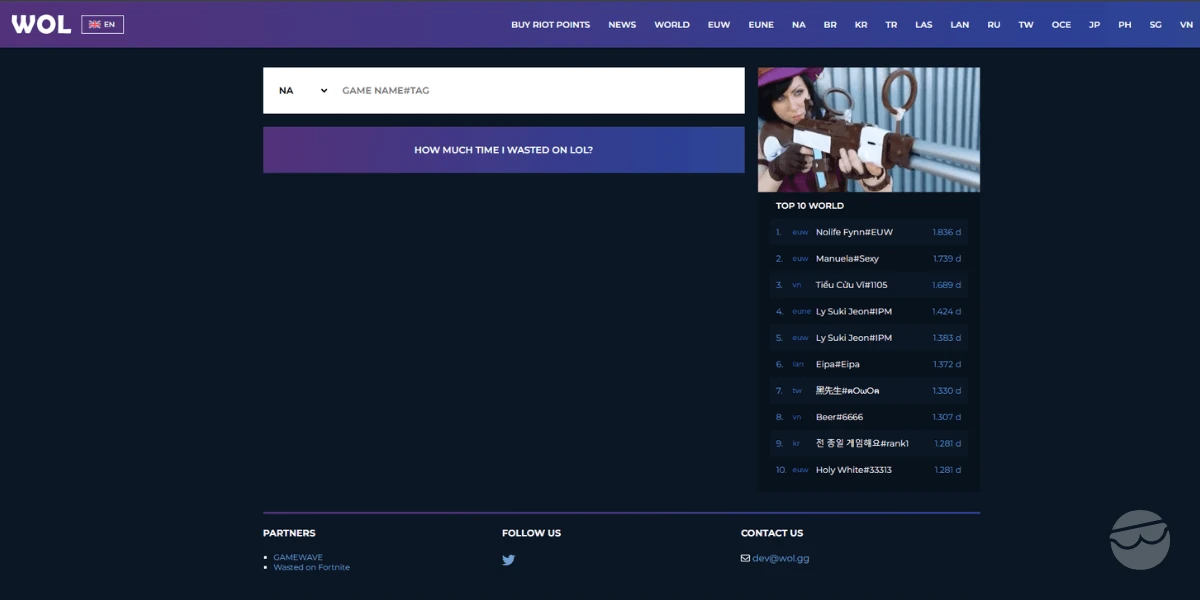The width and height of the screenshot is (1200, 600).
Task: Open the VN region ranking
Action: point(1184,25)
